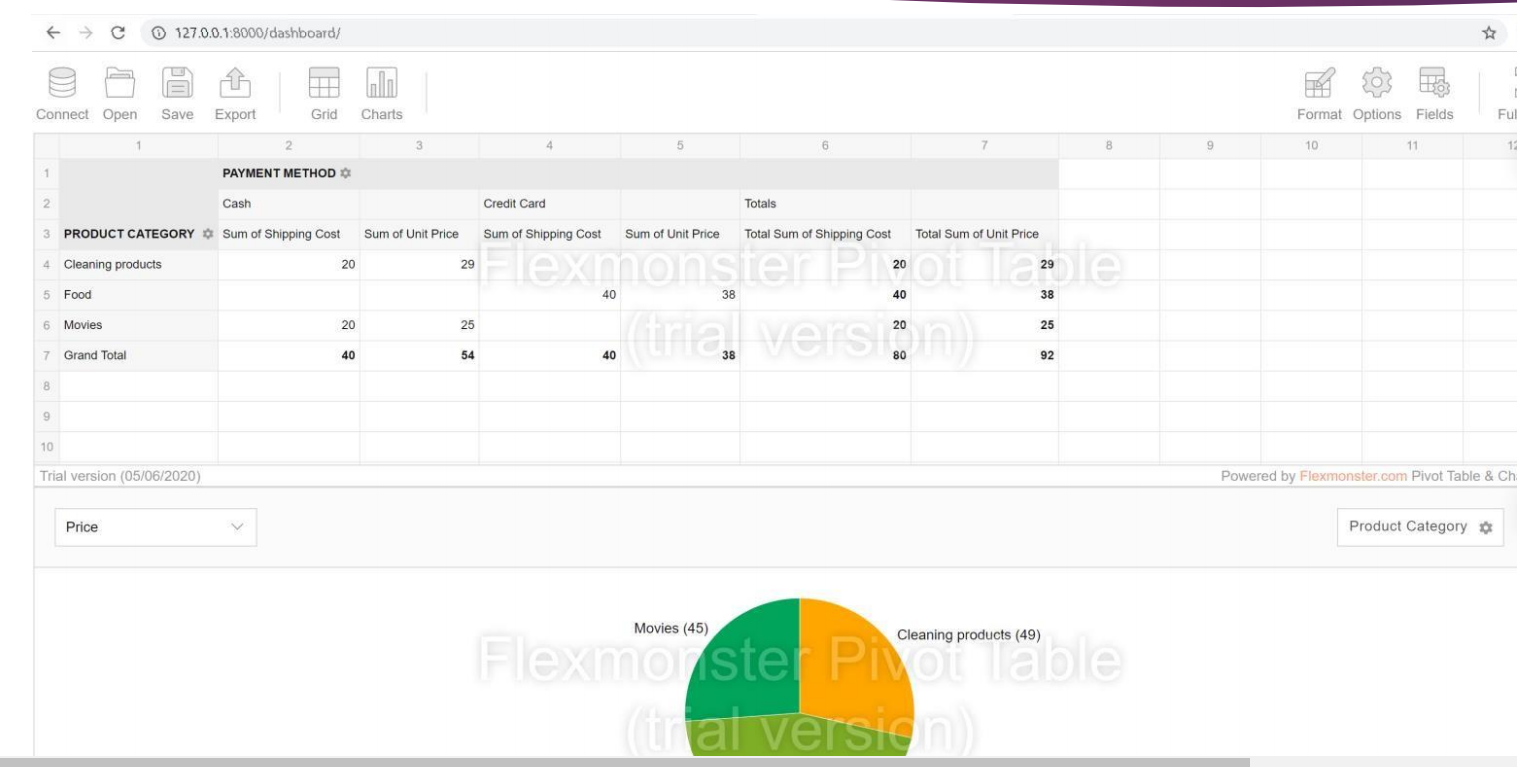Click the 'Trial version (05/06/2020)' status text
The image size is (1517, 767).
[120, 475]
